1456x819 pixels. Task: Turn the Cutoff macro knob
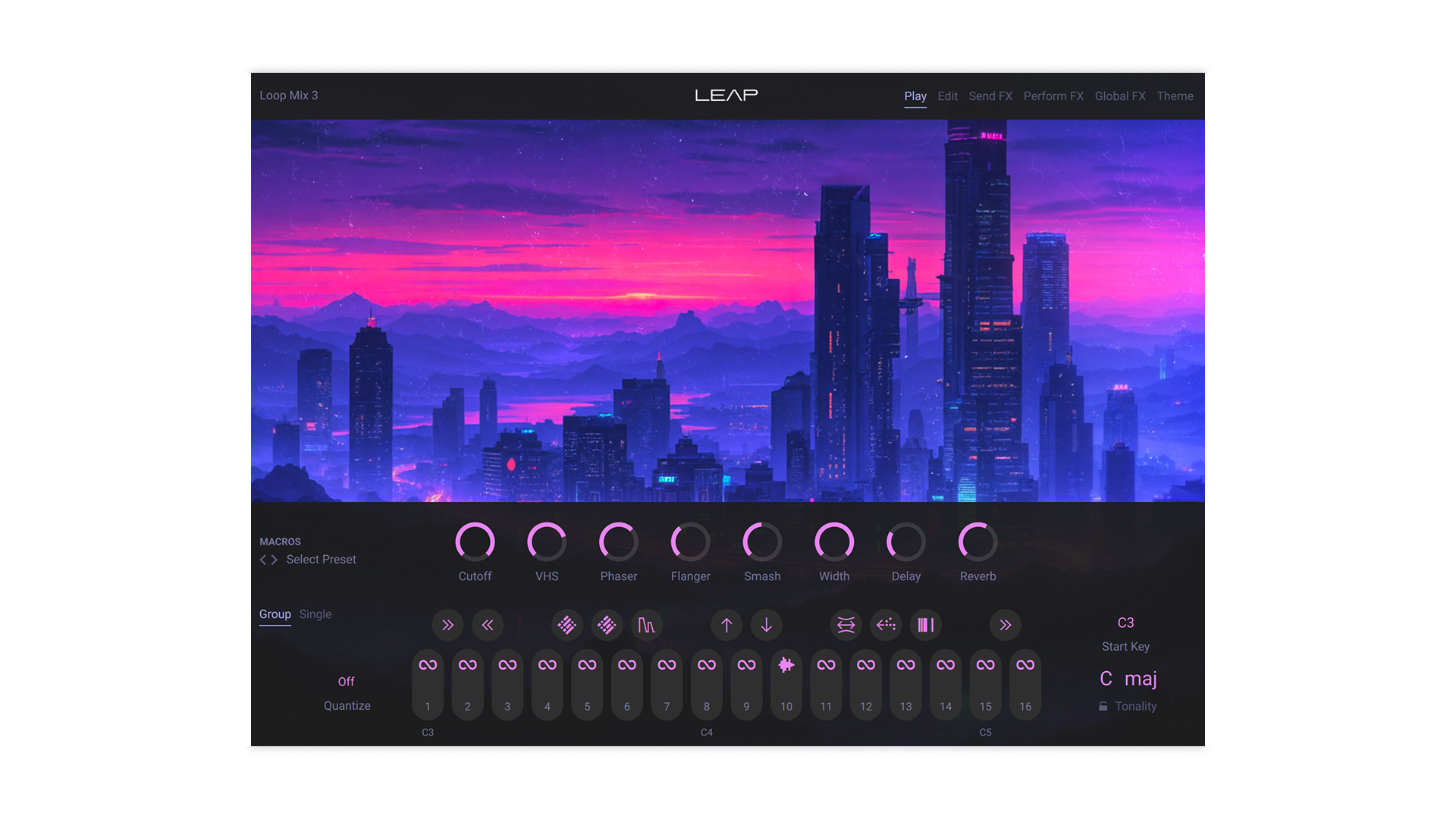[475, 542]
